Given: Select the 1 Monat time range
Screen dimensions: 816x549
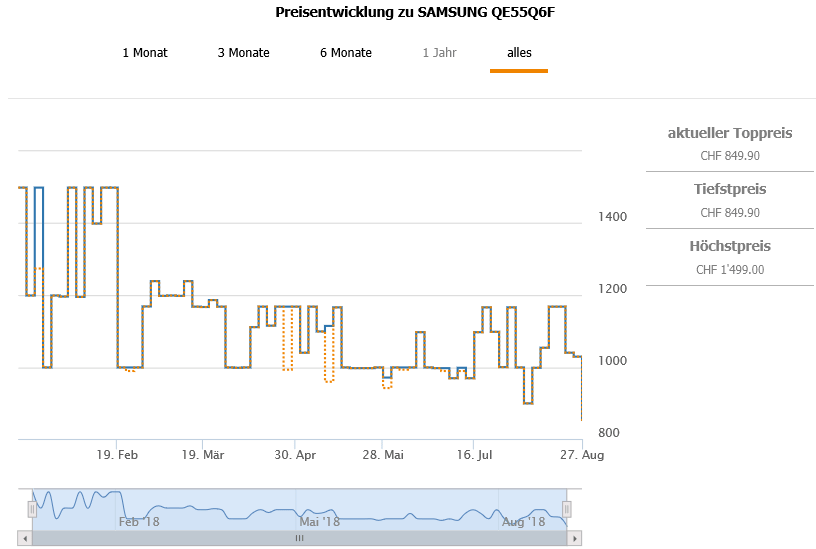Looking at the screenshot, I should point(145,53).
